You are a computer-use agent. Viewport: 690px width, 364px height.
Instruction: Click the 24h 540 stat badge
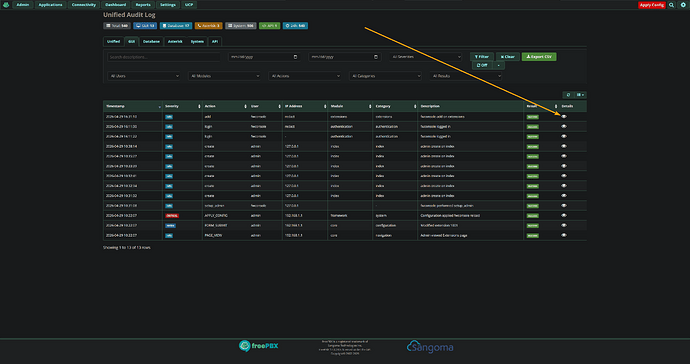click(295, 26)
